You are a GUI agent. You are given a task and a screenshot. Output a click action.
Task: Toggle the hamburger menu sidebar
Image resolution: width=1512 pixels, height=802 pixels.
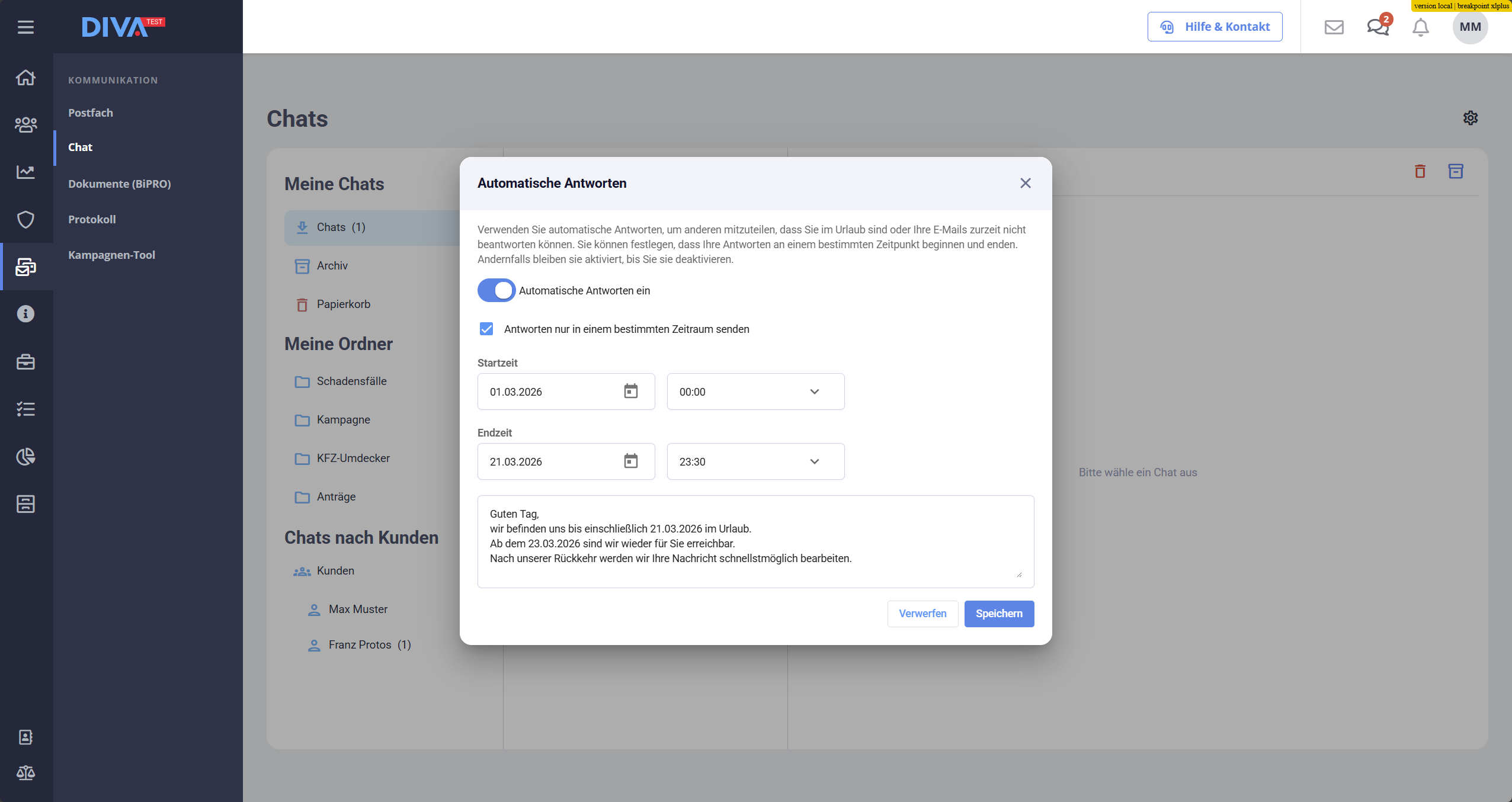pyautogui.click(x=25, y=27)
